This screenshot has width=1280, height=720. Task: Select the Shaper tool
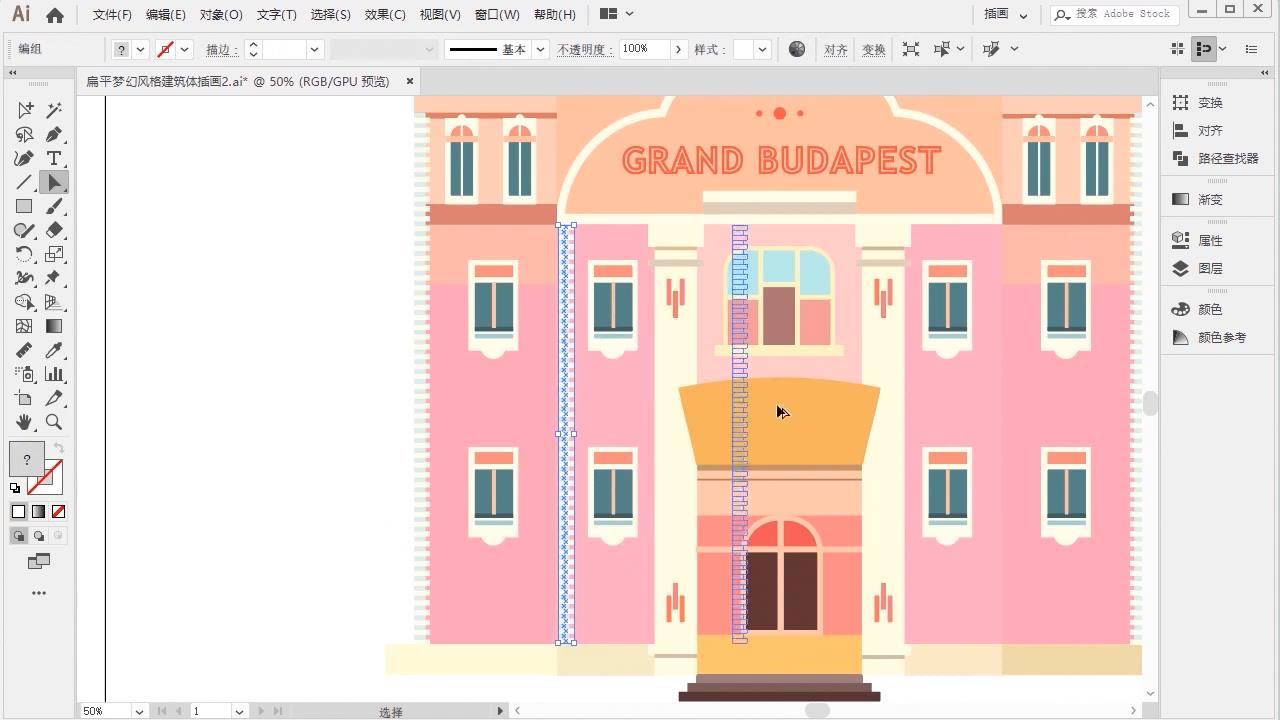[x=25, y=230]
